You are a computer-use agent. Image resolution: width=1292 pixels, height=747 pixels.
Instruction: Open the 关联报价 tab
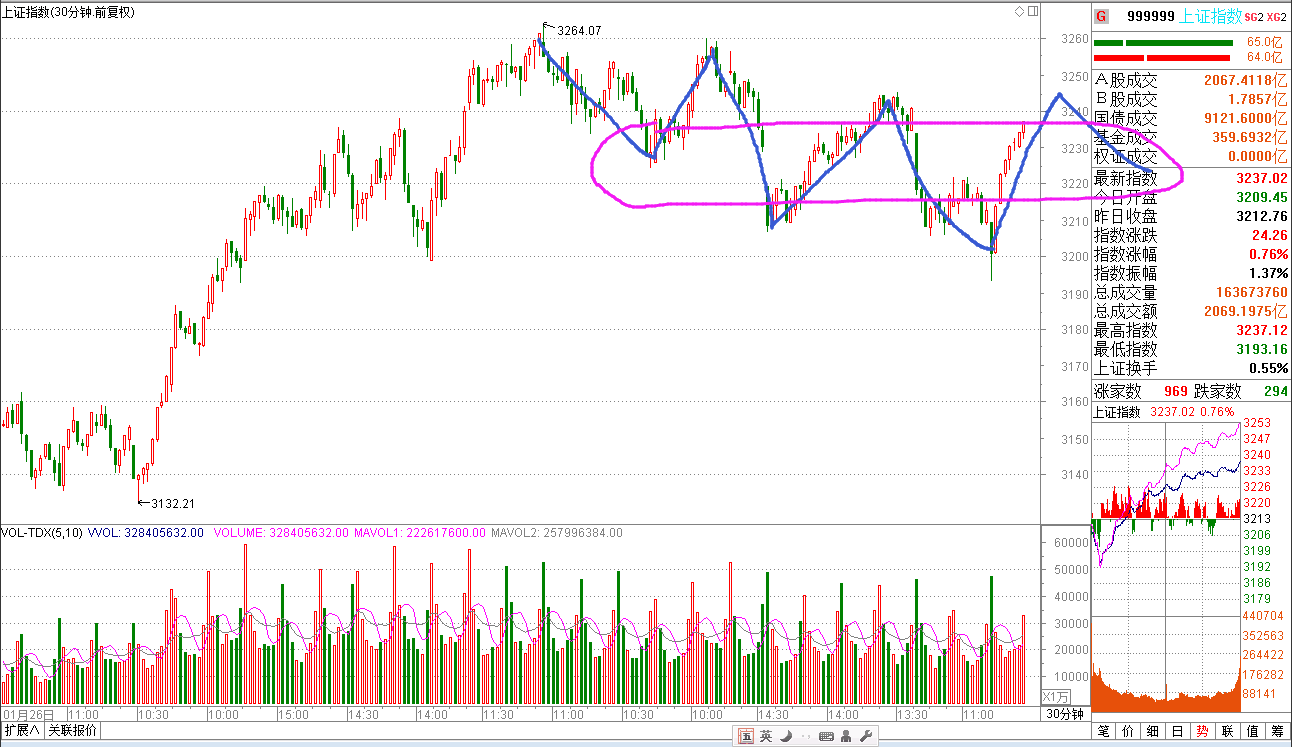coord(73,731)
